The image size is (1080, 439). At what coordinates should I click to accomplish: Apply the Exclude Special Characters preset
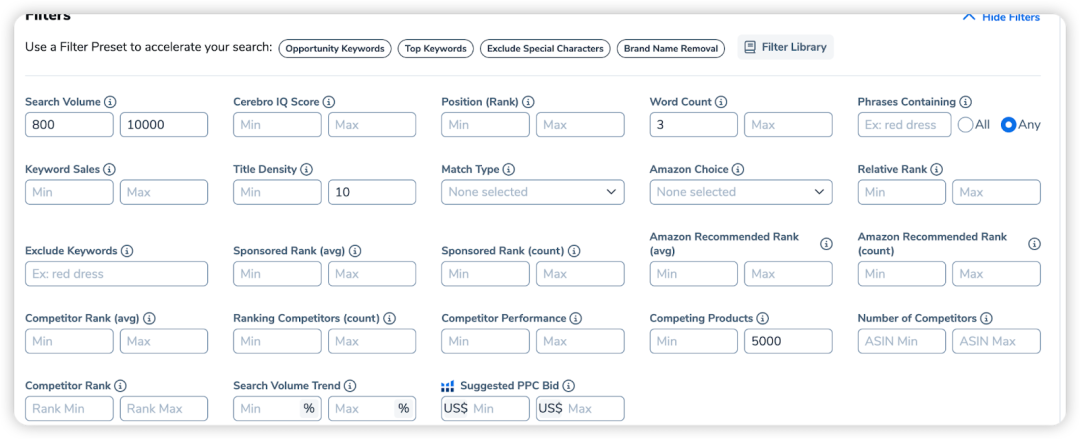pyautogui.click(x=545, y=48)
